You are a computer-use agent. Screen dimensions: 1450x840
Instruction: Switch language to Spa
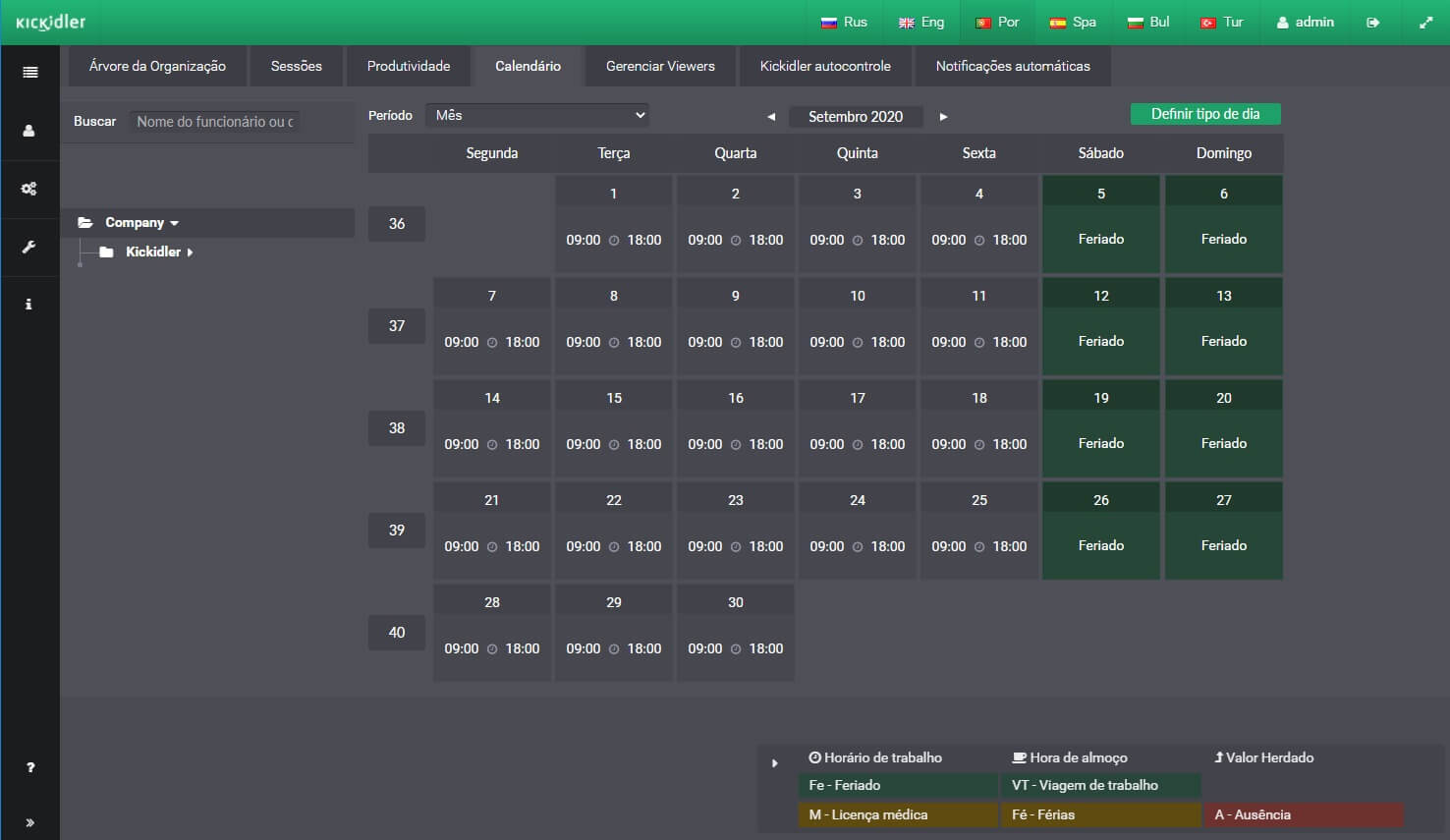tap(1073, 23)
